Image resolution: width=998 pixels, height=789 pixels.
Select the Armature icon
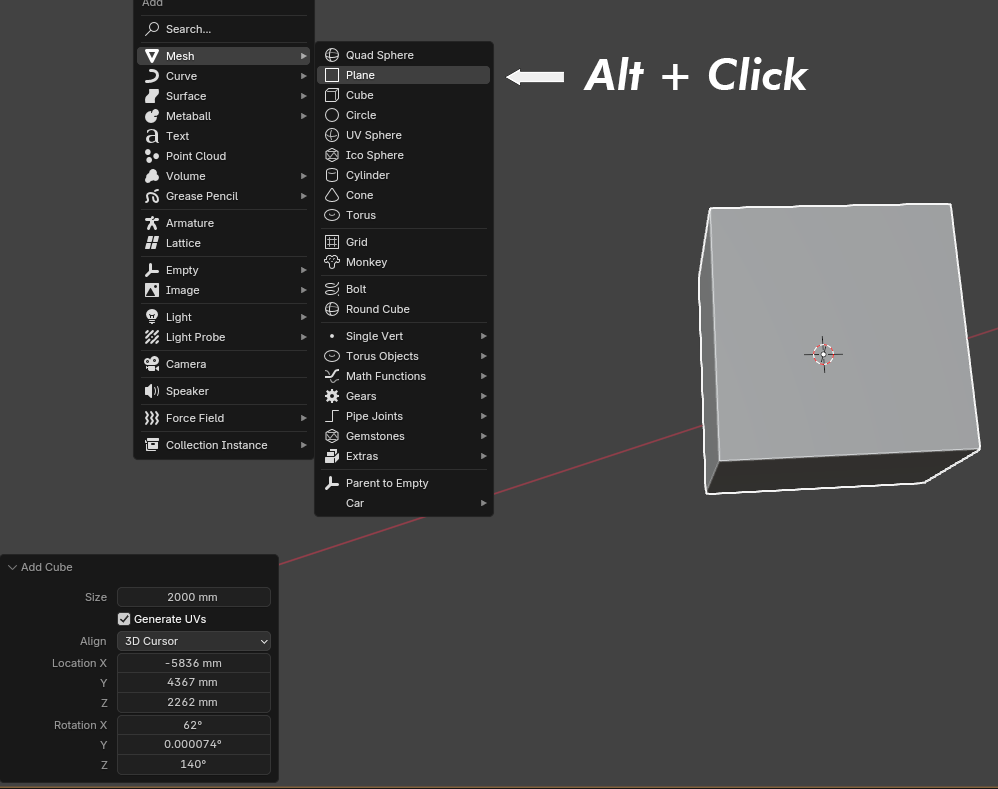click(151, 223)
